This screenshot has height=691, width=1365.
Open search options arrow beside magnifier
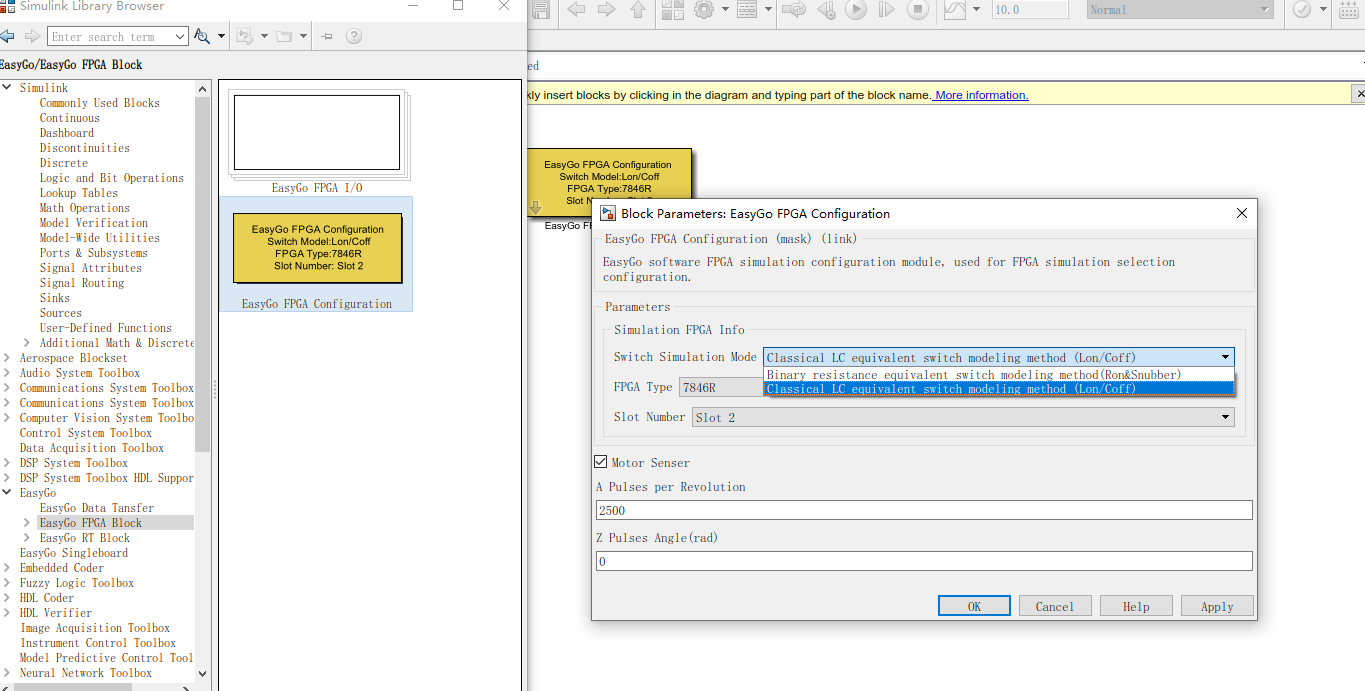(219, 37)
